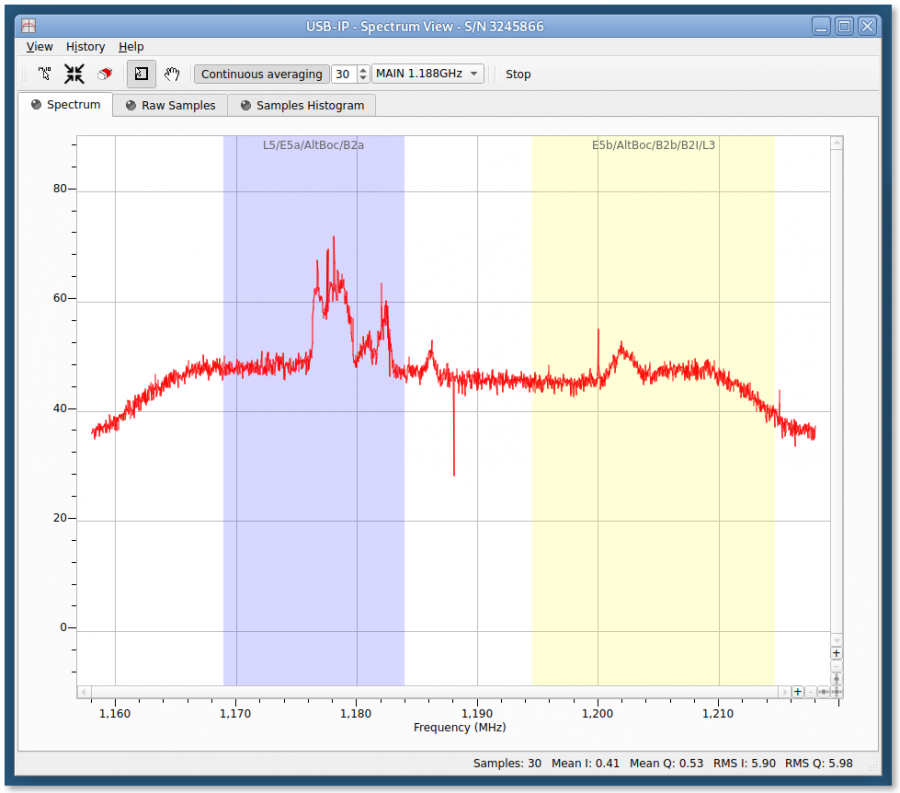Open the History menu

coord(85,46)
